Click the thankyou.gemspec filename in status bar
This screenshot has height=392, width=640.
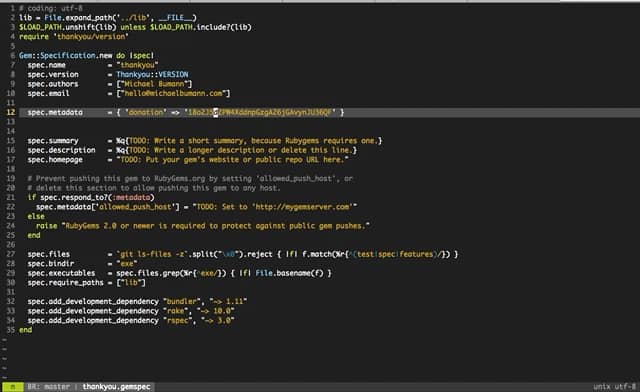coord(116,387)
